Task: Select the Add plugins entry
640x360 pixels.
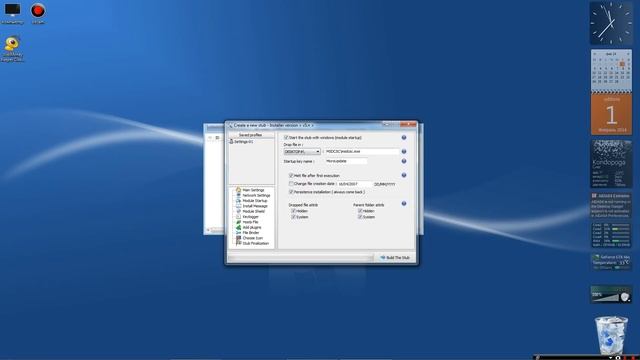Action: [252, 227]
